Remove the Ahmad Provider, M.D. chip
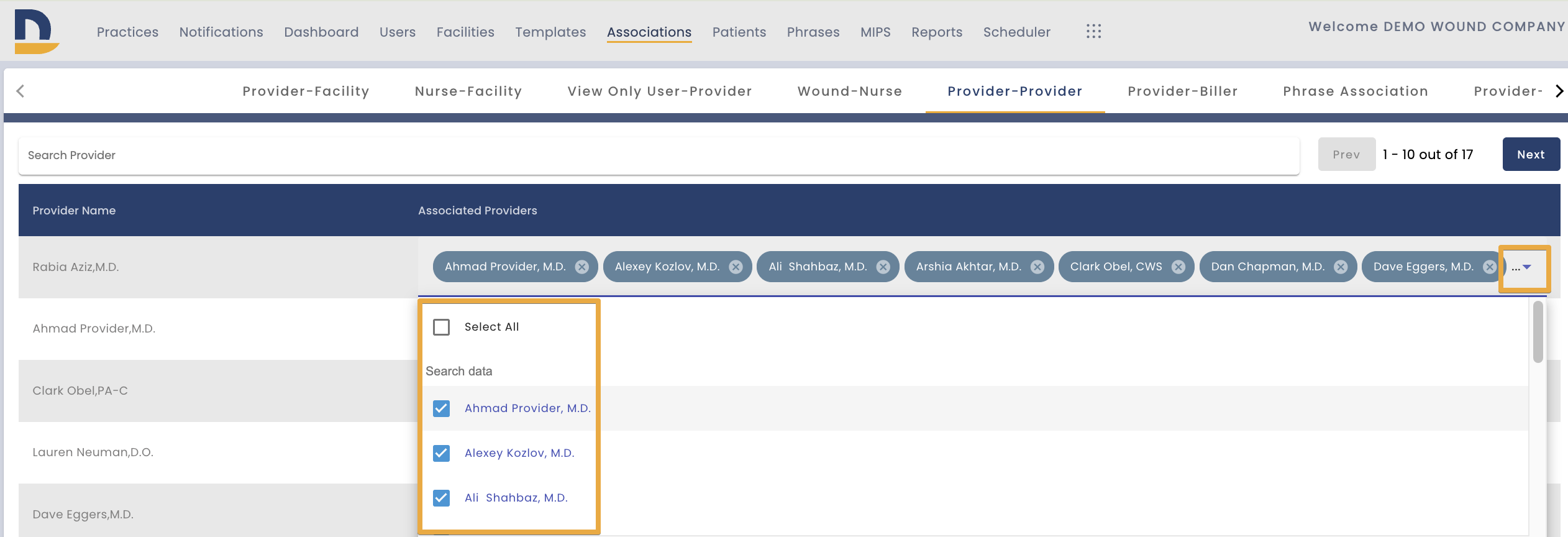Image resolution: width=1568 pixels, height=537 pixels. pos(581,267)
